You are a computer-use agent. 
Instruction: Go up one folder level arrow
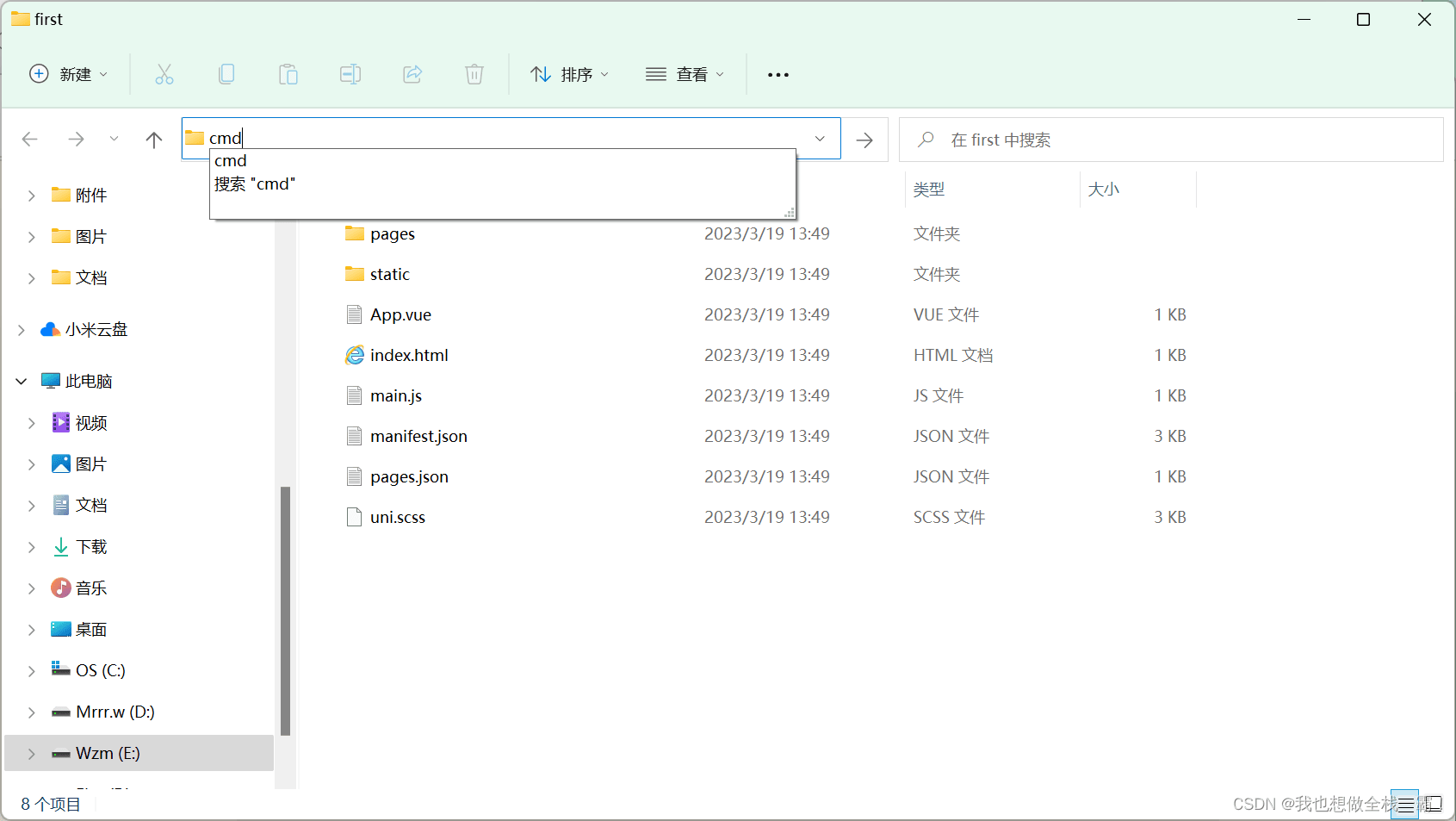click(x=154, y=140)
